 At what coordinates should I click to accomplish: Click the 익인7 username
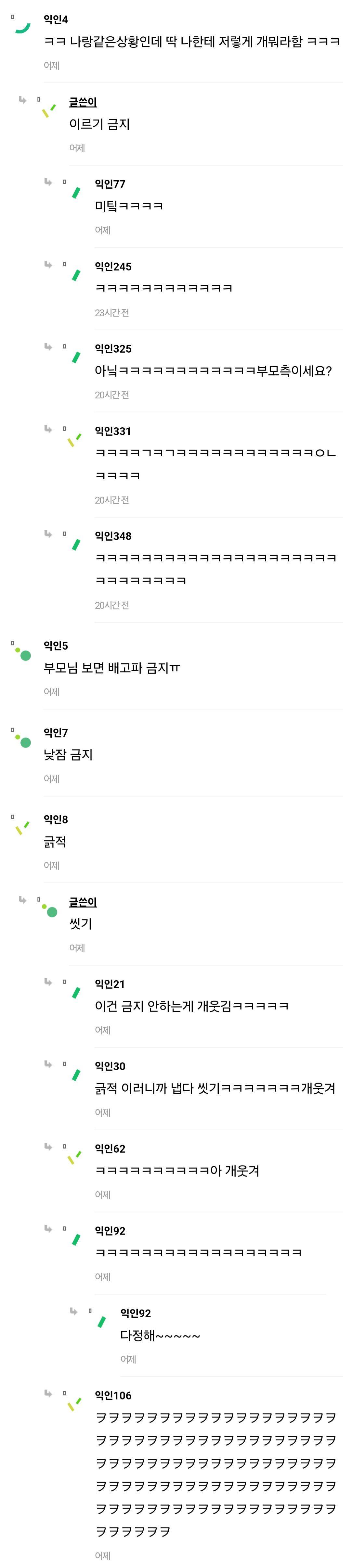[56, 732]
